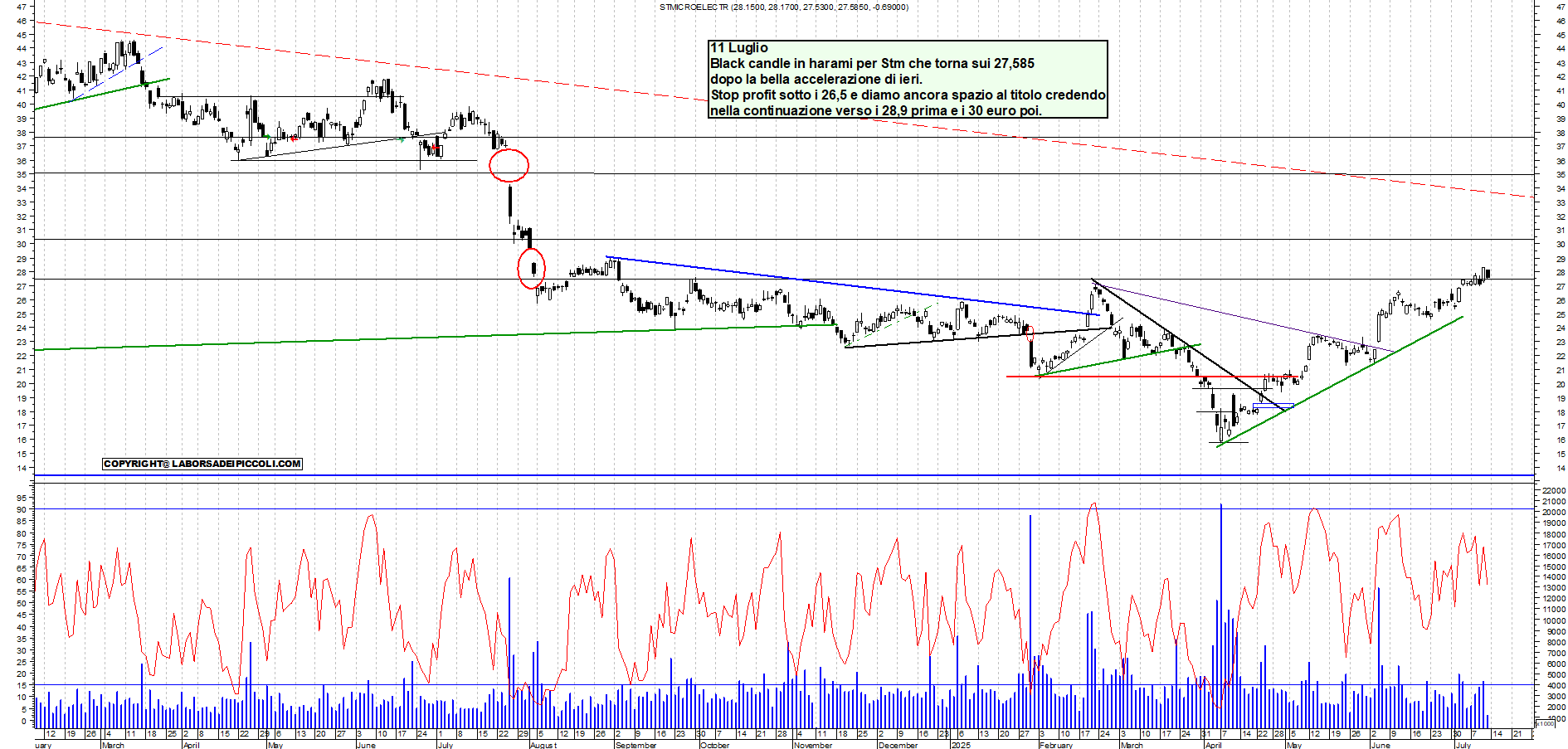Click the 'November' month label
This screenshot has height=749, width=1568.
click(x=813, y=745)
